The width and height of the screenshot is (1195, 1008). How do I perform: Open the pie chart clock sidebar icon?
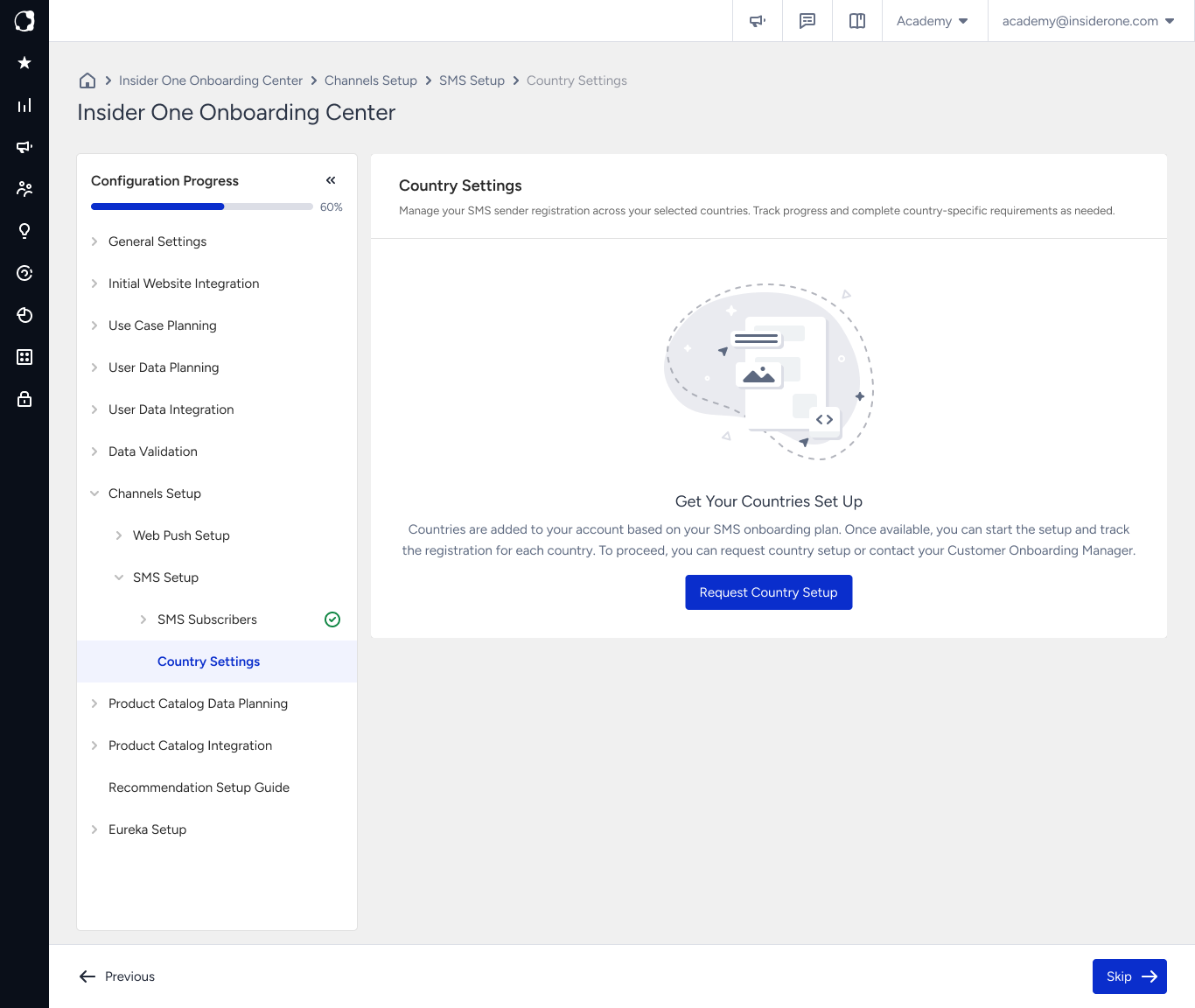coord(24,315)
